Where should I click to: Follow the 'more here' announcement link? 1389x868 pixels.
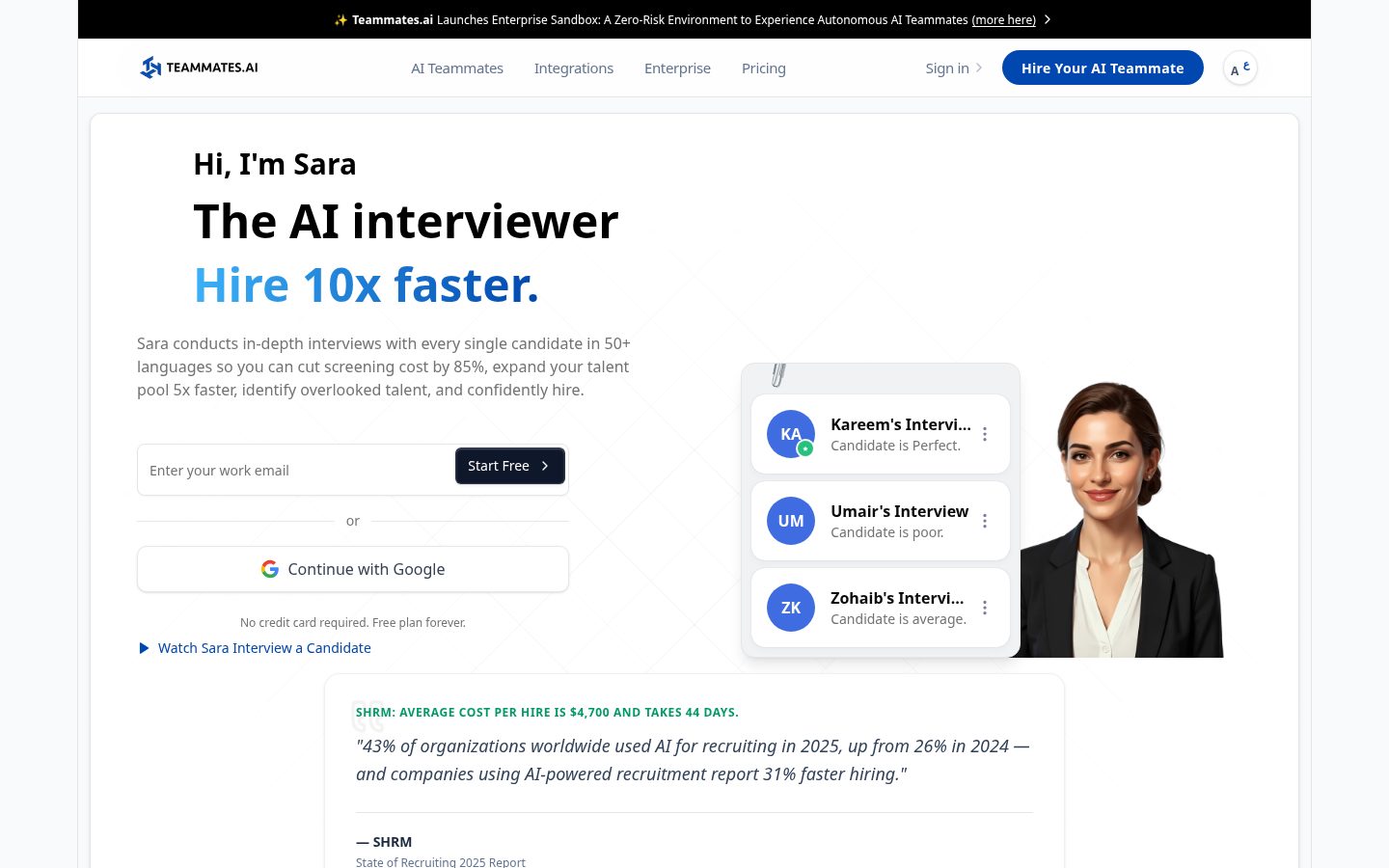tap(1004, 19)
